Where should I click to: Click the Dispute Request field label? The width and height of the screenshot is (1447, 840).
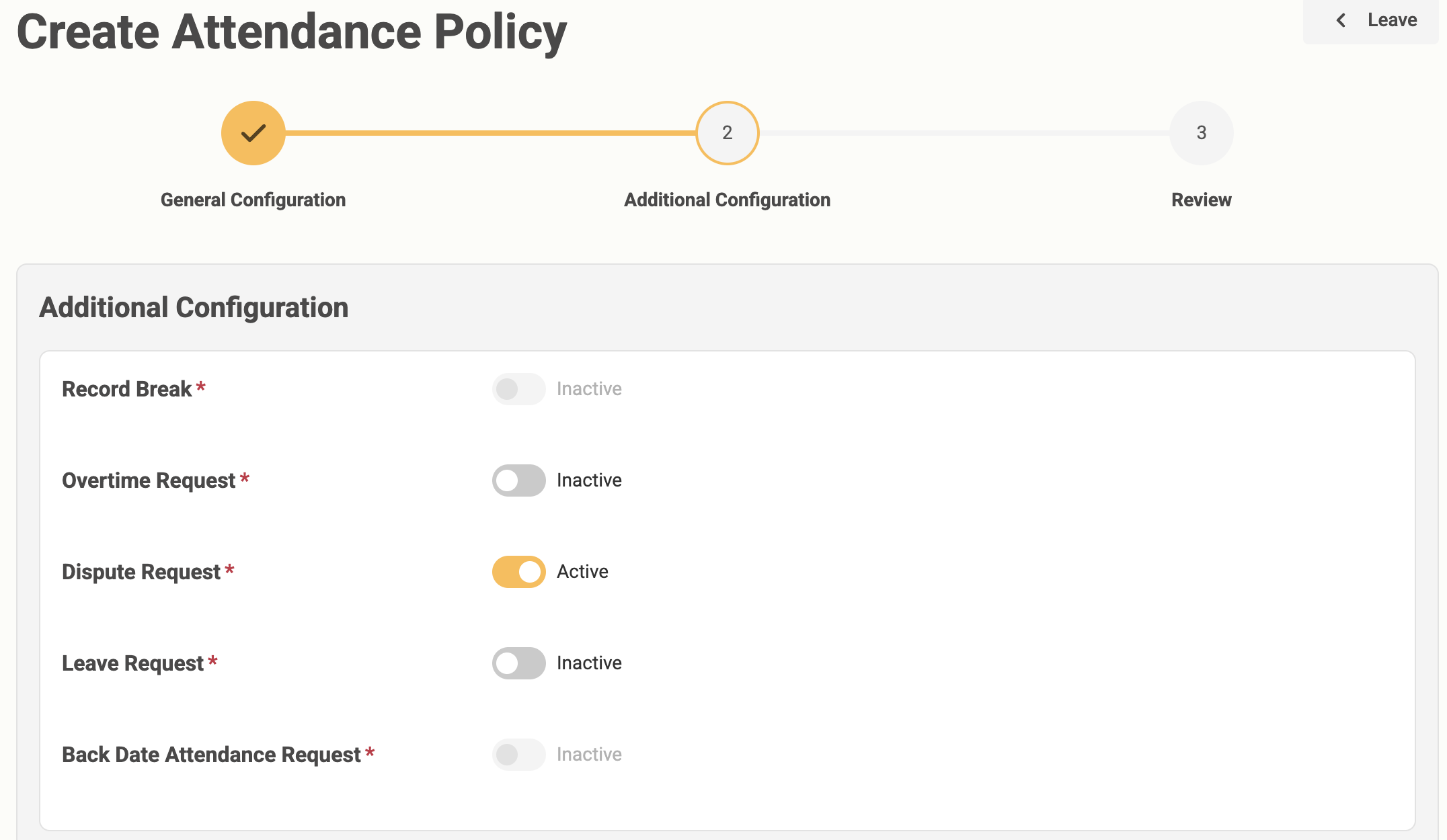pos(141,572)
